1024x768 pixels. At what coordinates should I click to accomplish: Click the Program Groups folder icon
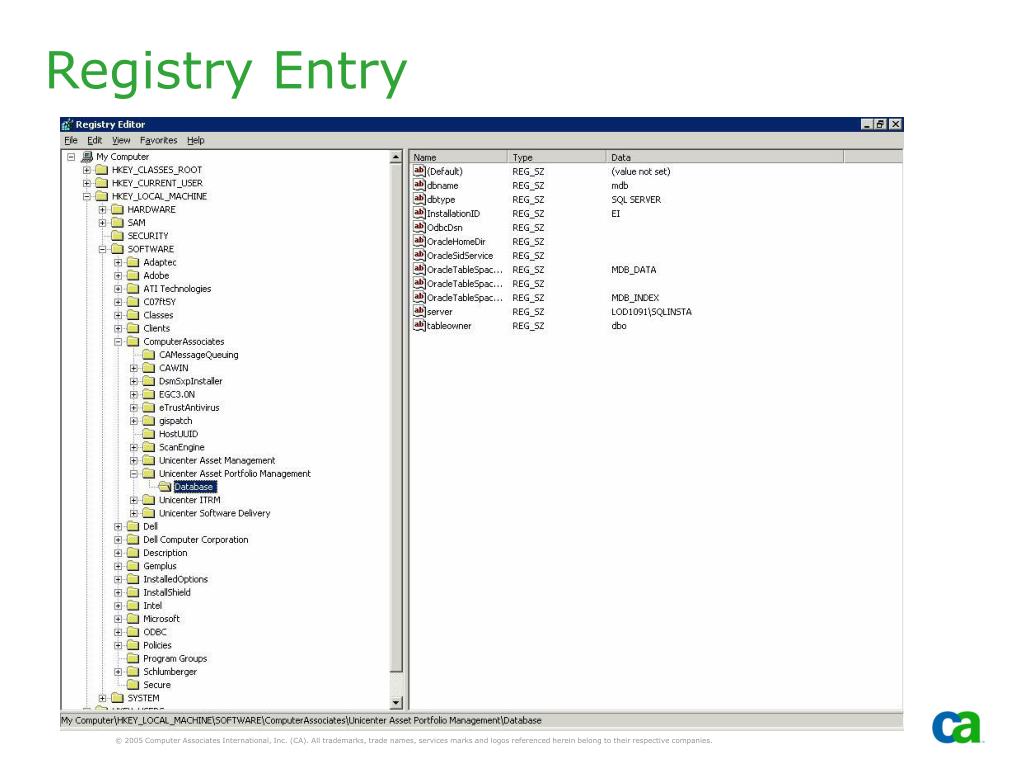133,658
